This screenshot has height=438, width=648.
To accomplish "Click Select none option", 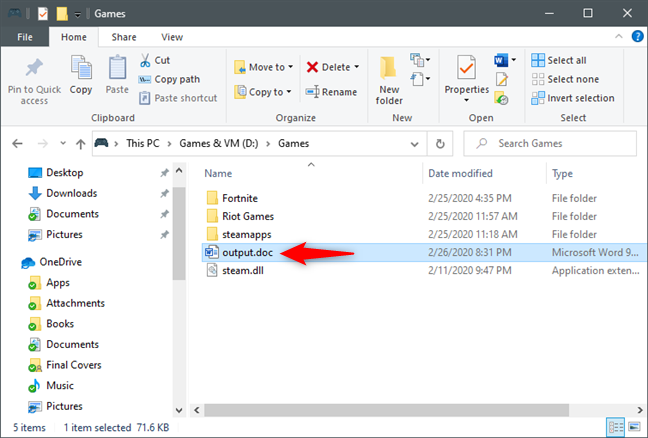I will (x=565, y=79).
